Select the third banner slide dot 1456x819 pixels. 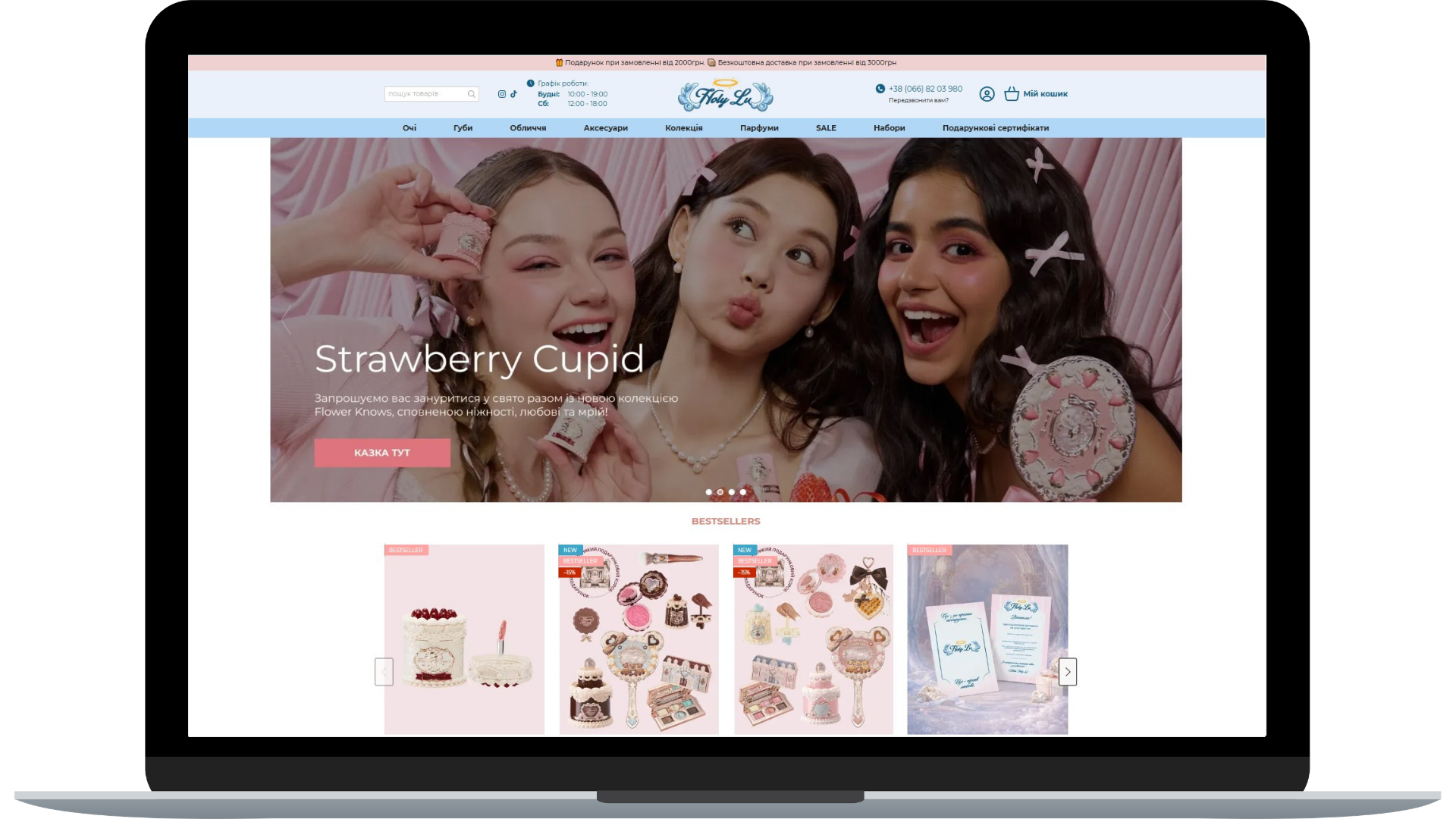point(732,492)
